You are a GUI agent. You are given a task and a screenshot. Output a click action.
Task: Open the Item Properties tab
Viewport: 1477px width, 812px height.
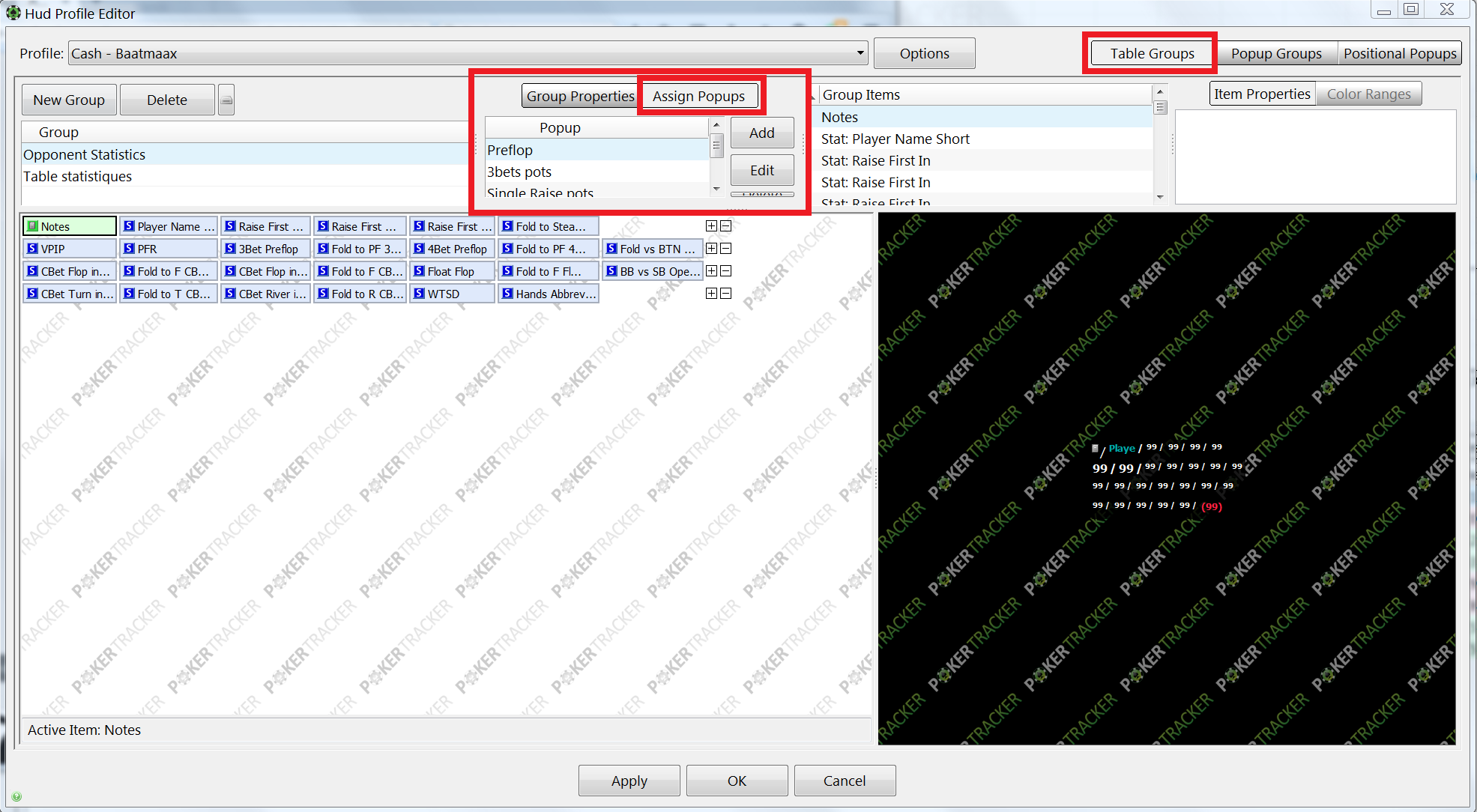(1262, 94)
